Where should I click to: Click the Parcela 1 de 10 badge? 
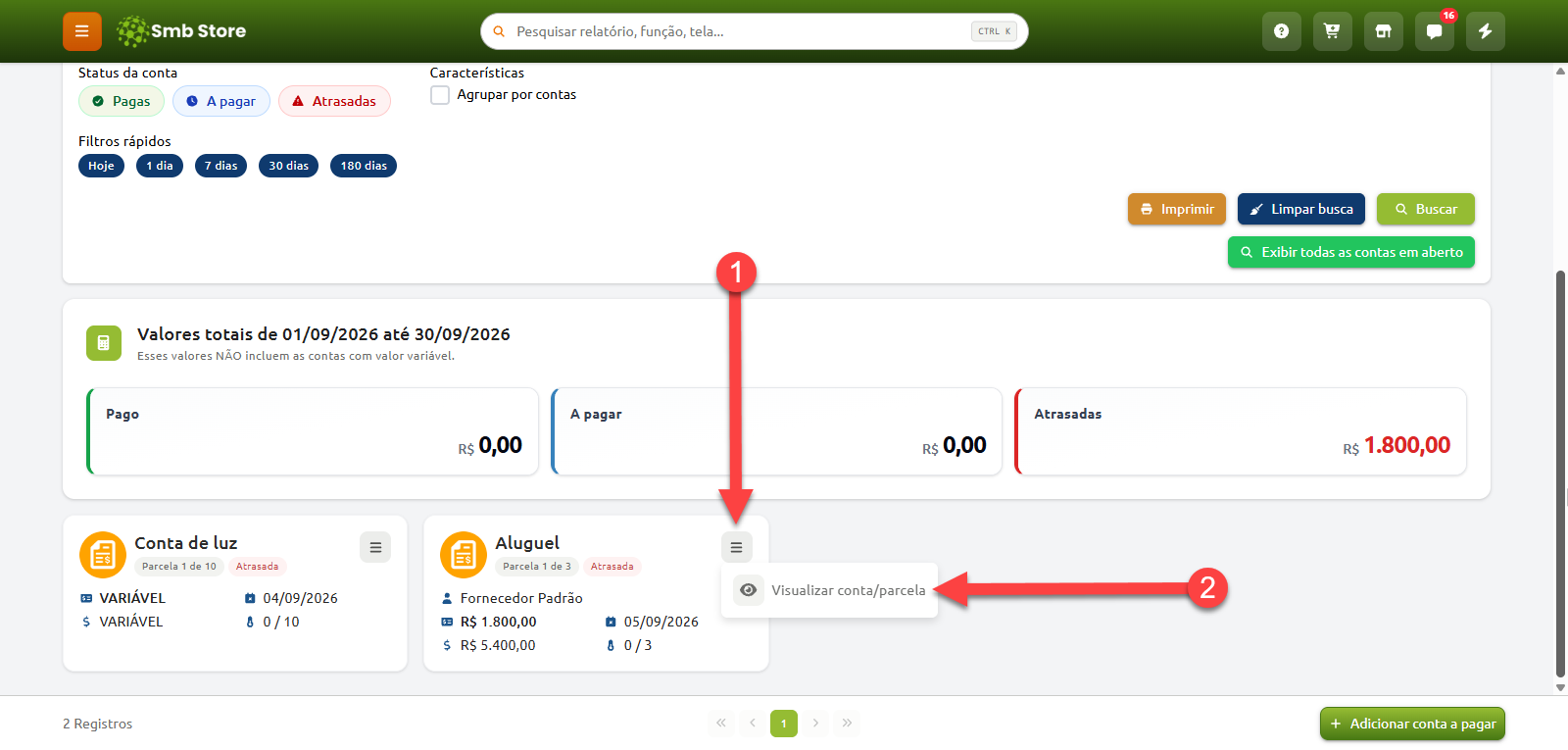click(179, 567)
